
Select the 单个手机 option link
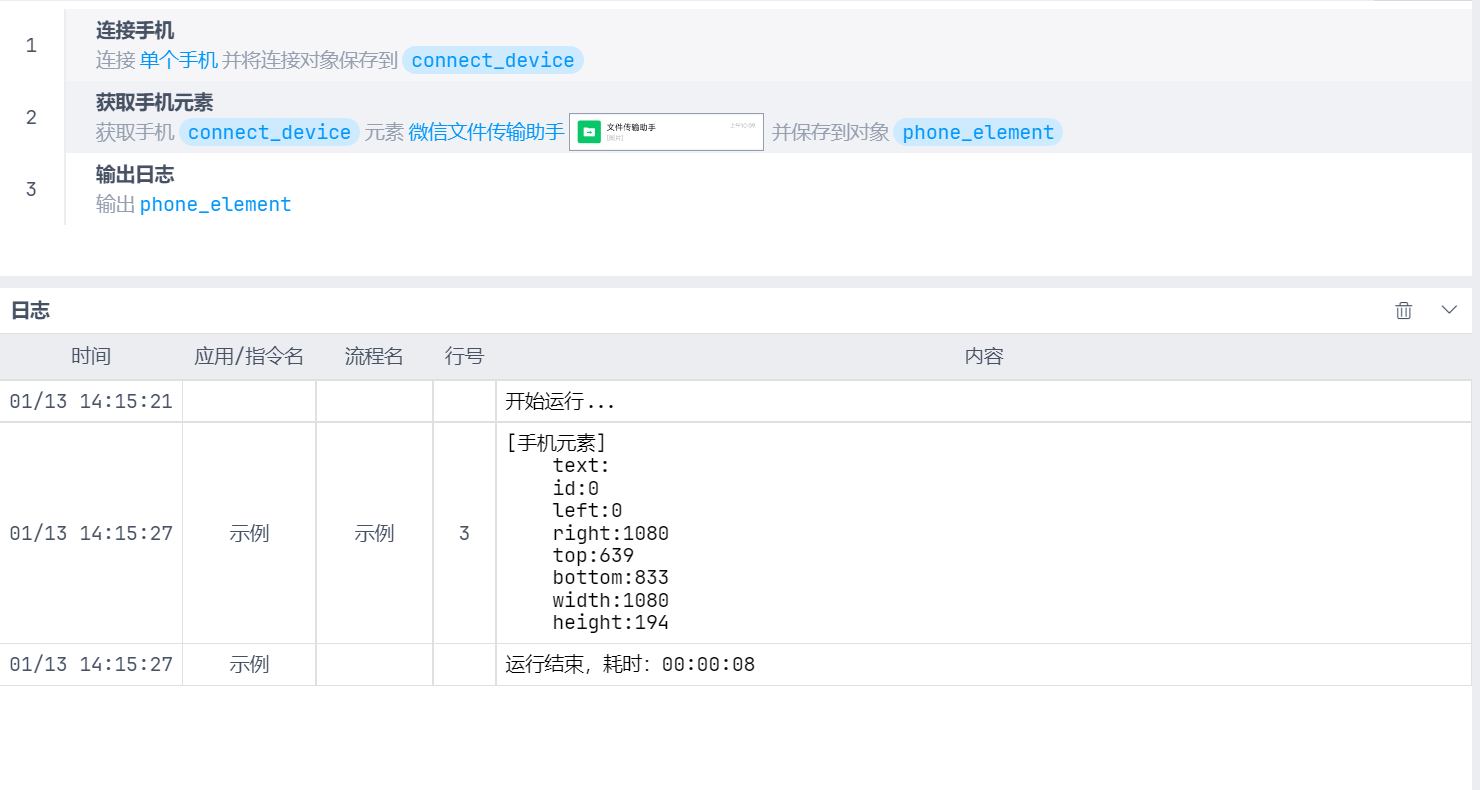tap(179, 60)
